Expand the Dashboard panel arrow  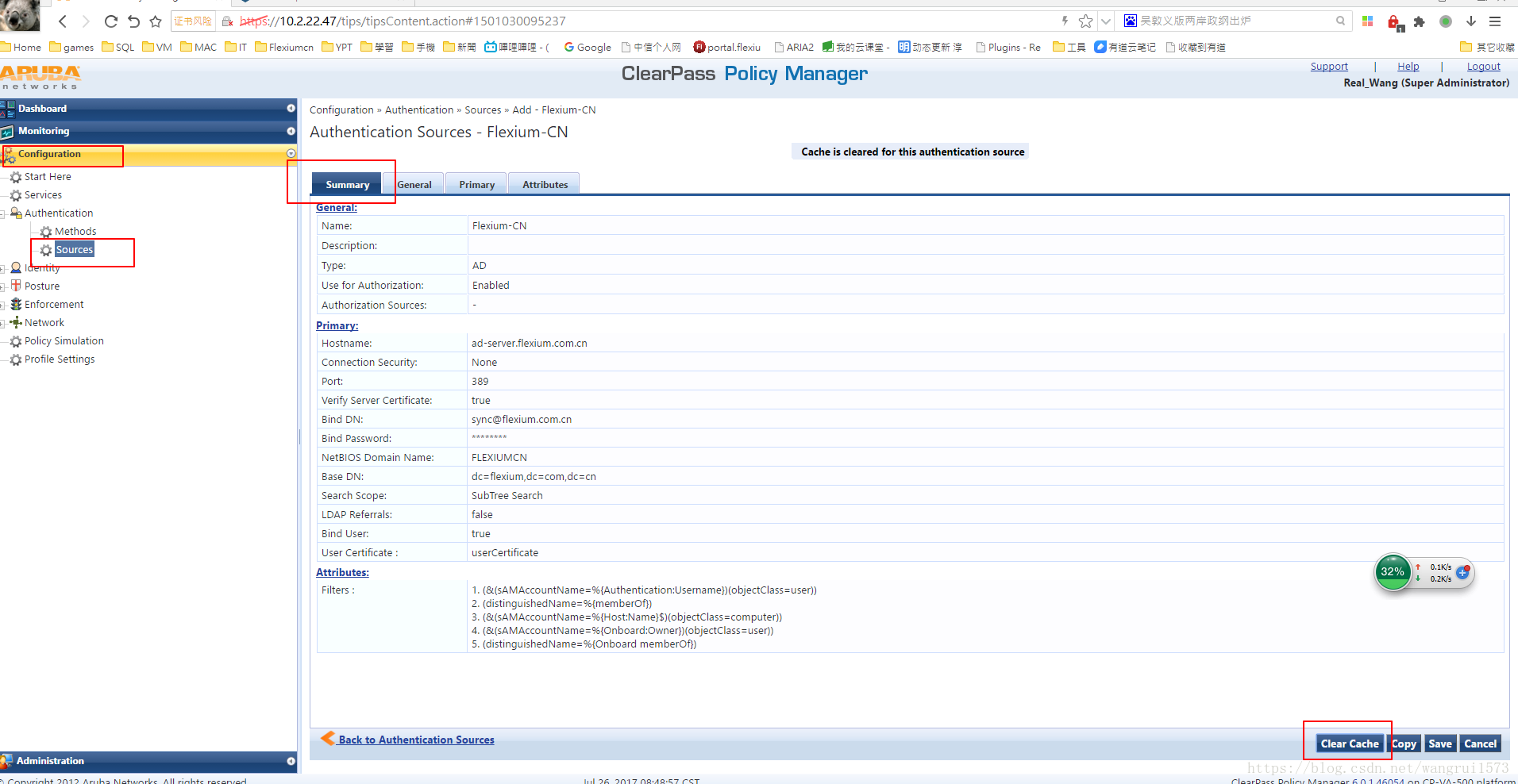pos(291,109)
